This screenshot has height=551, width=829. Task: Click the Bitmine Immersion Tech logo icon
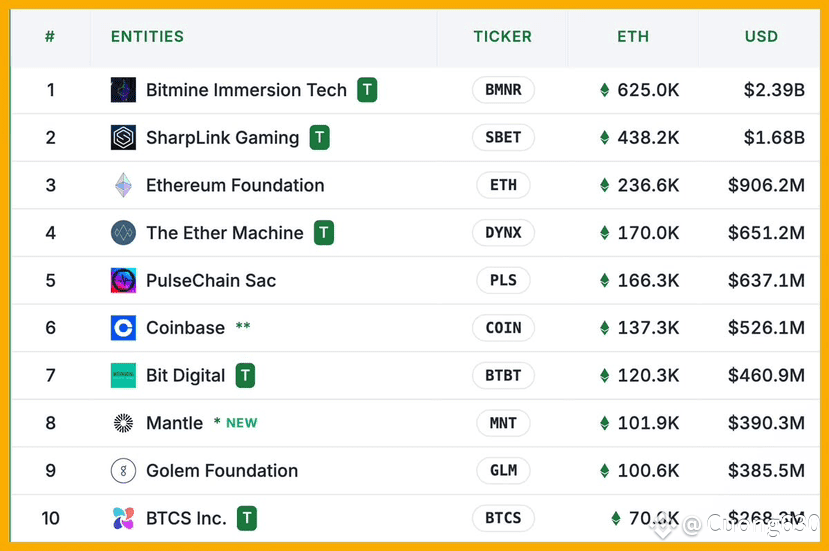(x=123, y=90)
